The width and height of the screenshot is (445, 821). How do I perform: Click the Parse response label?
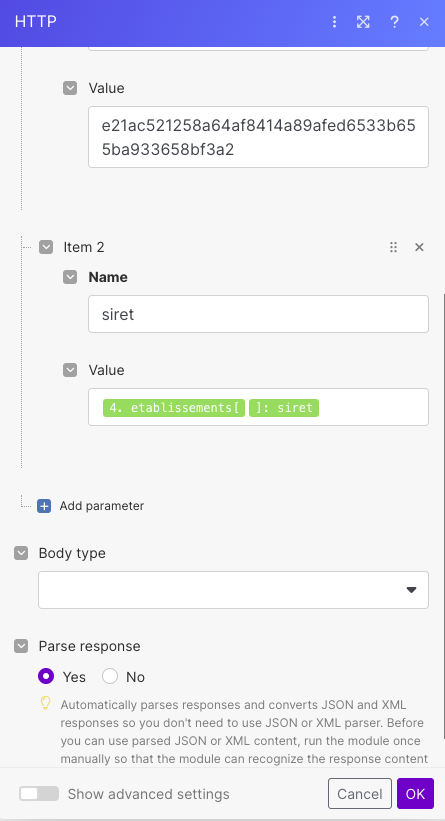[90, 647]
